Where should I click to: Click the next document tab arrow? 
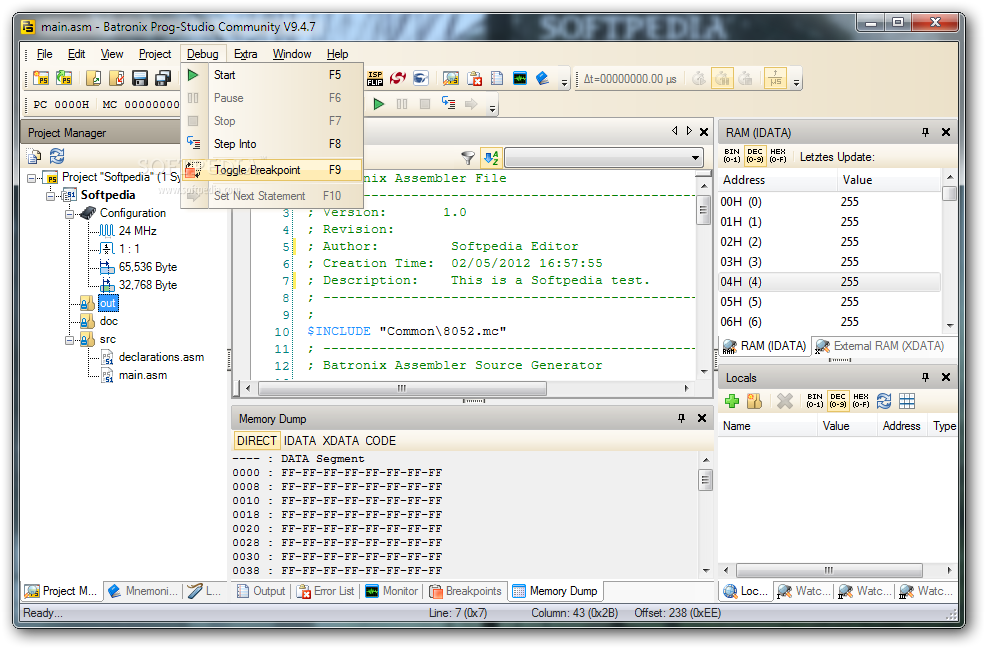point(689,131)
